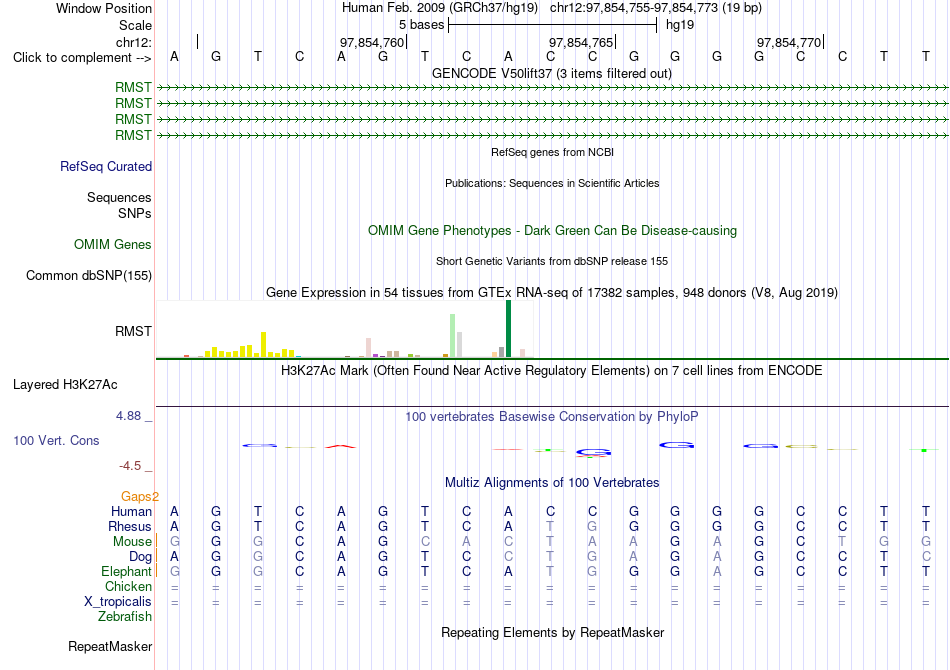Click the 100 Vert. Cons label
This screenshot has width=950, height=670.
56,440
